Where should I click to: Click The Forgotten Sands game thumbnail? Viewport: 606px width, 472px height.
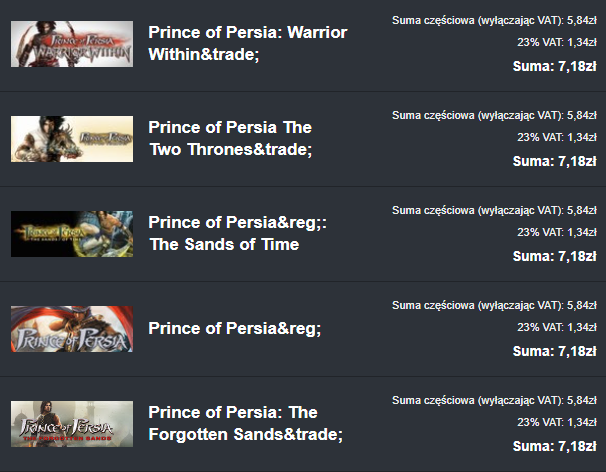point(71,423)
